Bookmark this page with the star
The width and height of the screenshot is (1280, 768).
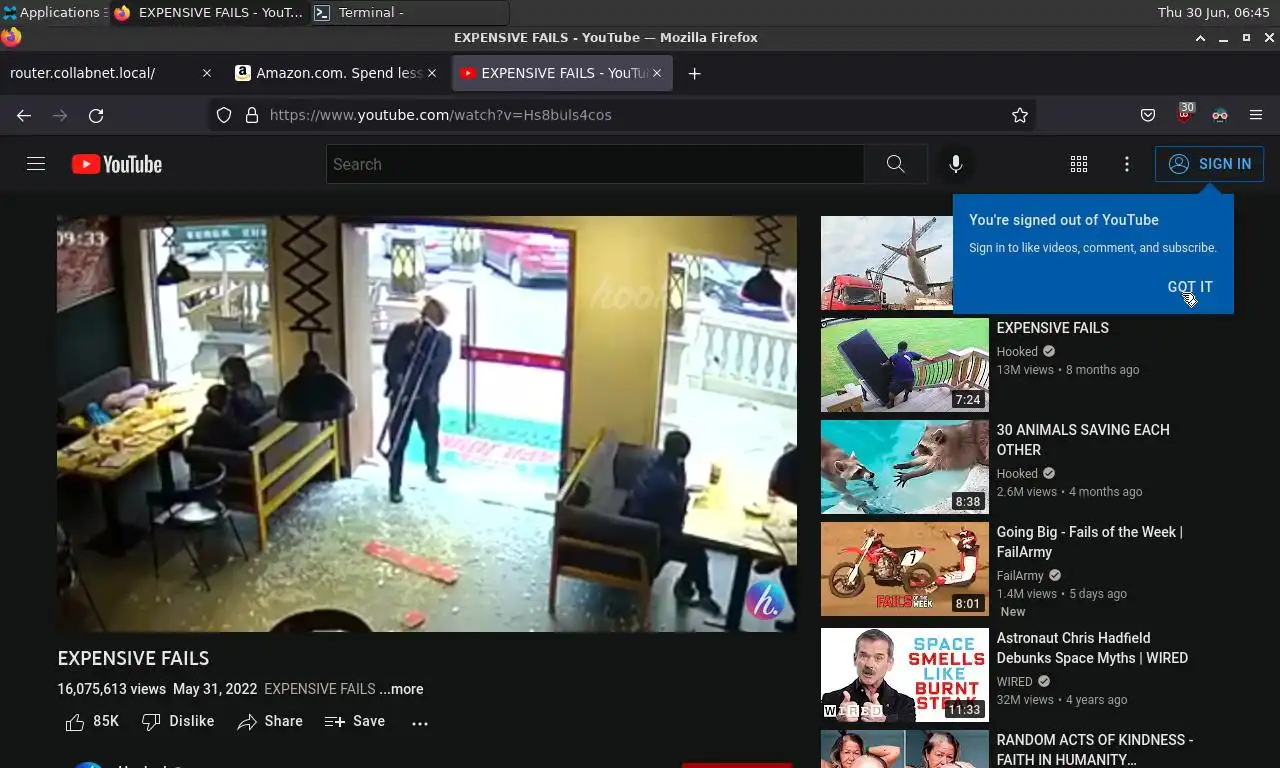point(1020,115)
